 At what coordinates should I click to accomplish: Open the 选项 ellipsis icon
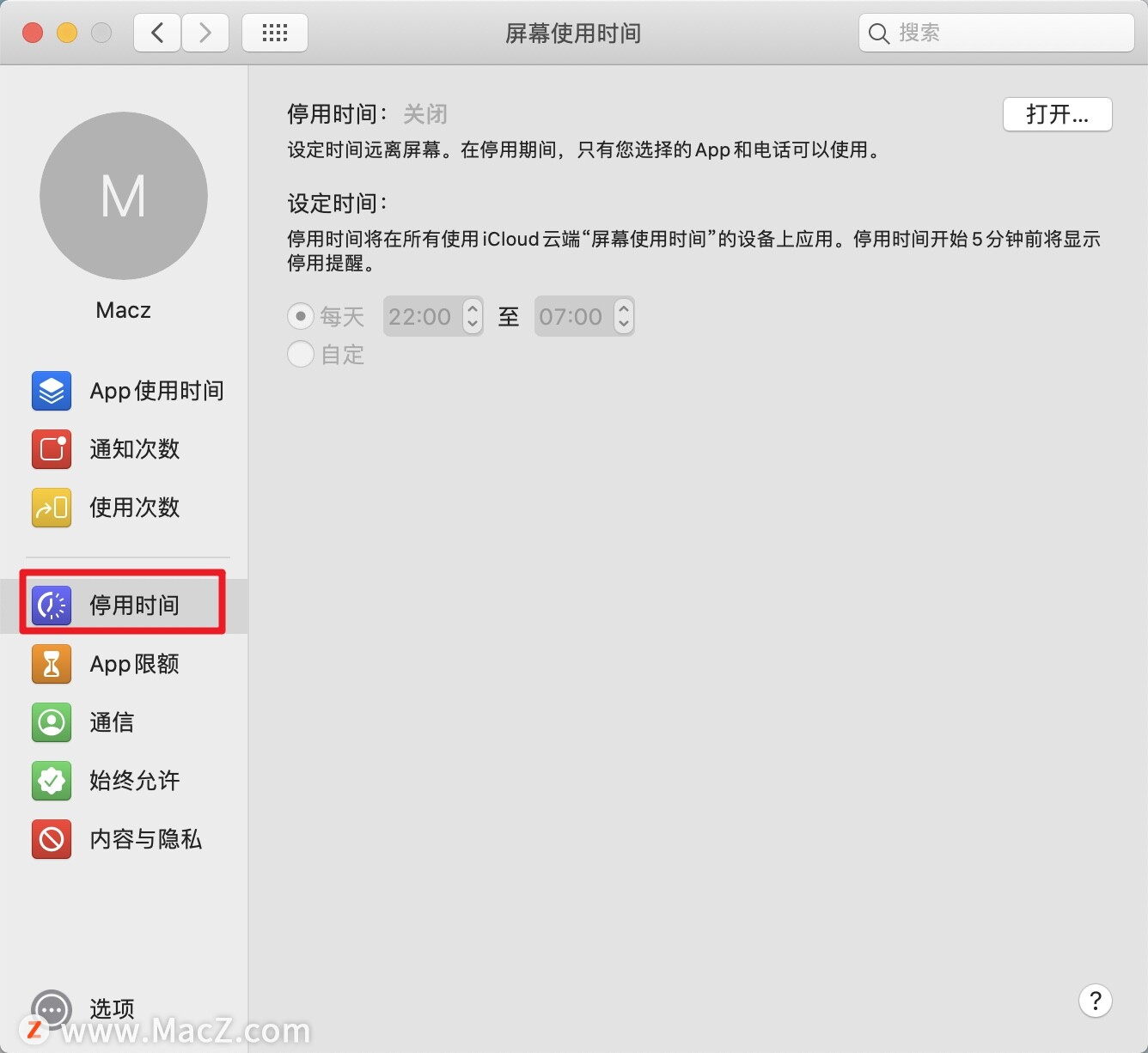[52, 1009]
